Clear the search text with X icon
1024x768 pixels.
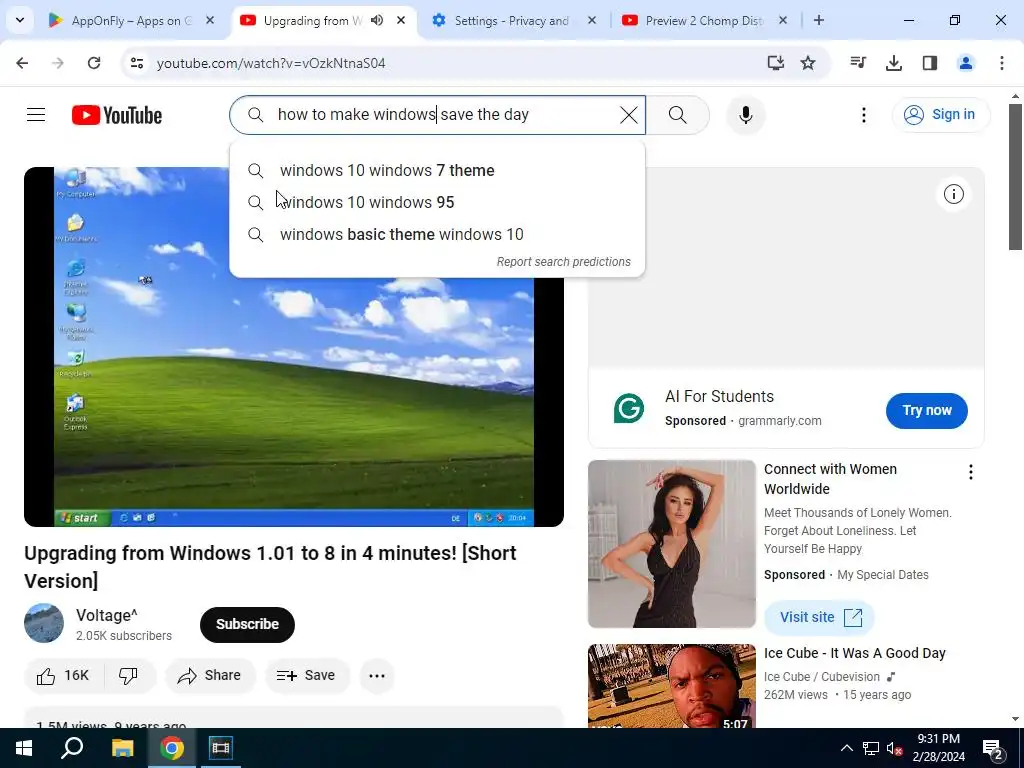coord(628,115)
